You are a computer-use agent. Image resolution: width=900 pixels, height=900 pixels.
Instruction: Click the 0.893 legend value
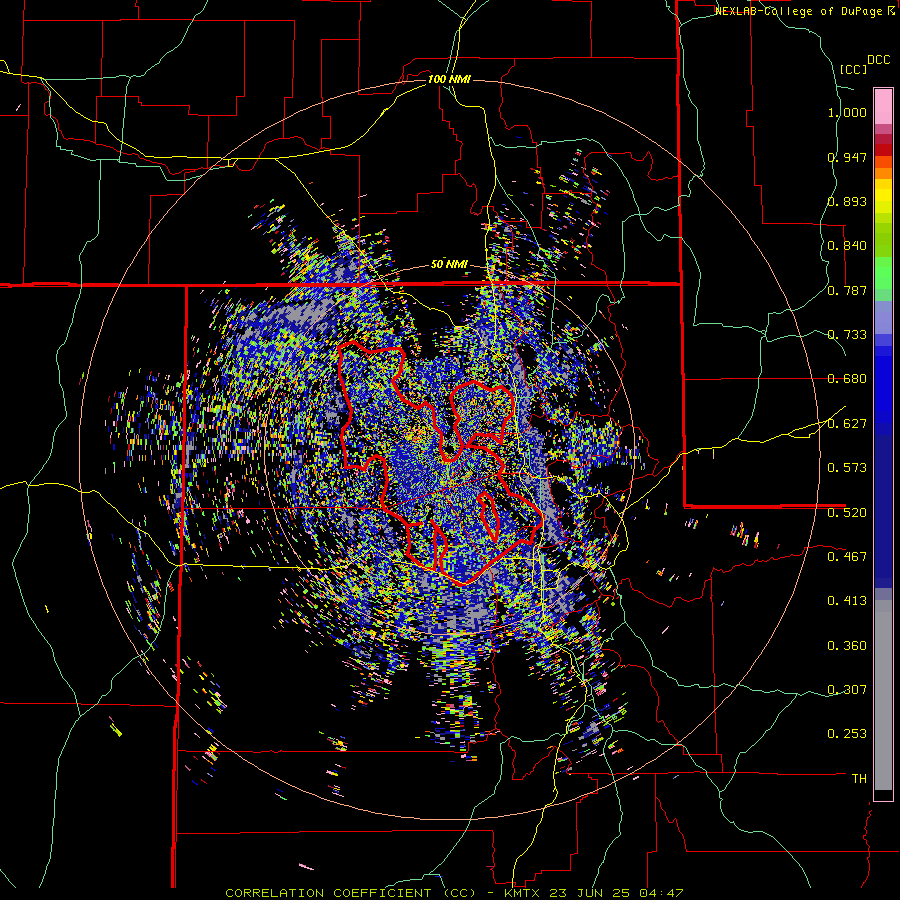click(x=847, y=201)
